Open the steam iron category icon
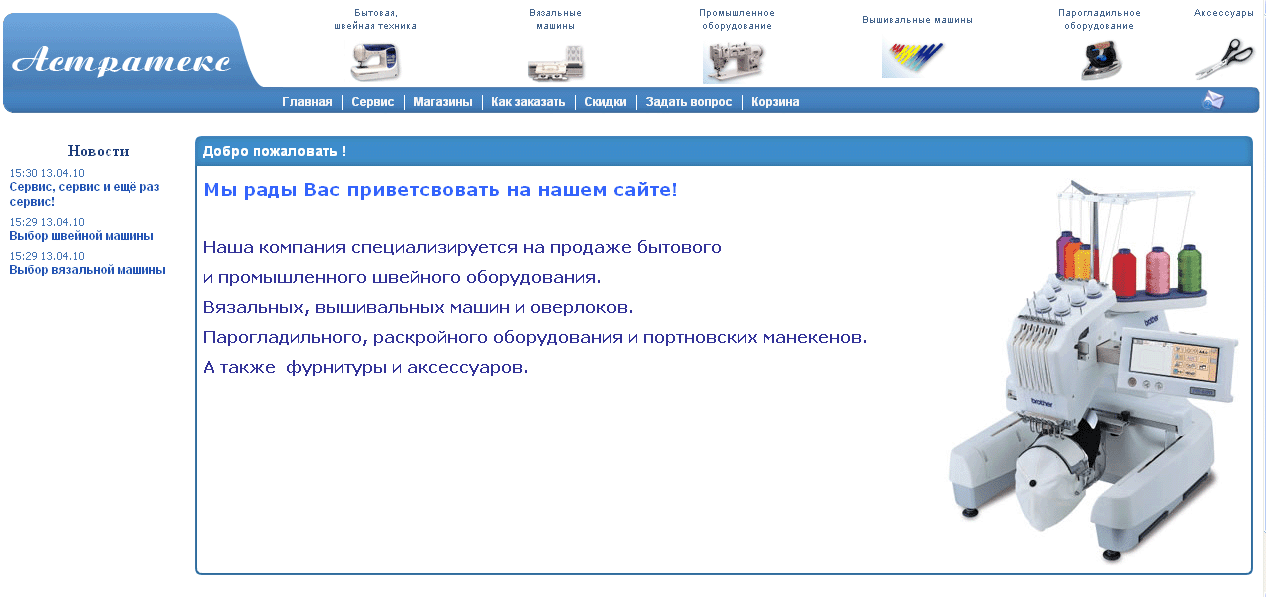The image size is (1266, 597). [x=1100, y=60]
